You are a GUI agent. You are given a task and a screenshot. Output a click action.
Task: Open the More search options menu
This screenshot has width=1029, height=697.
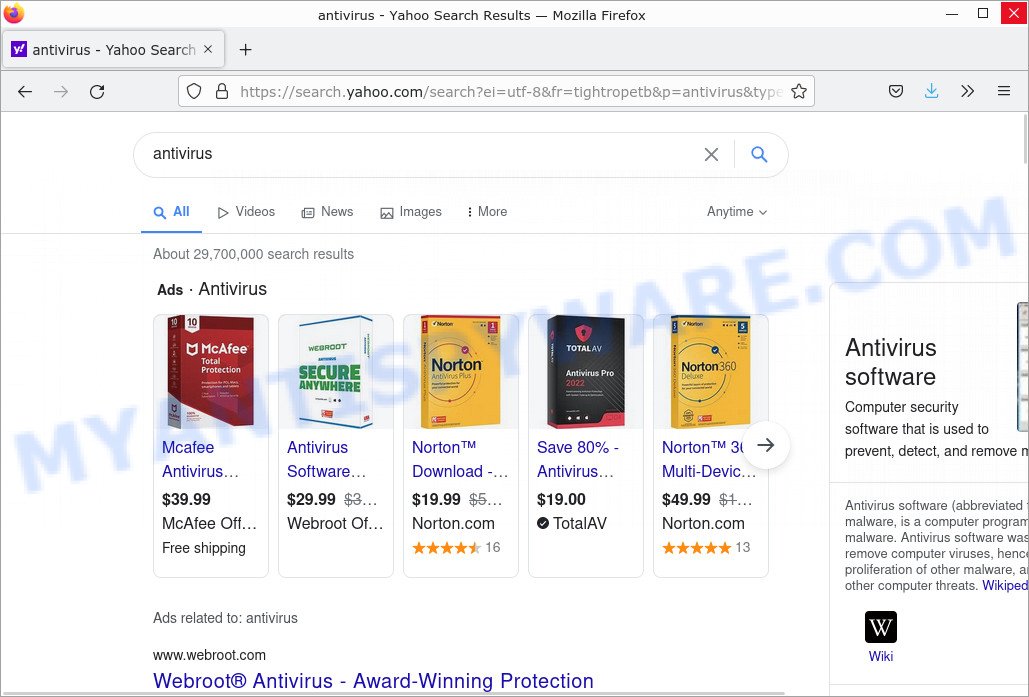point(486,212)
